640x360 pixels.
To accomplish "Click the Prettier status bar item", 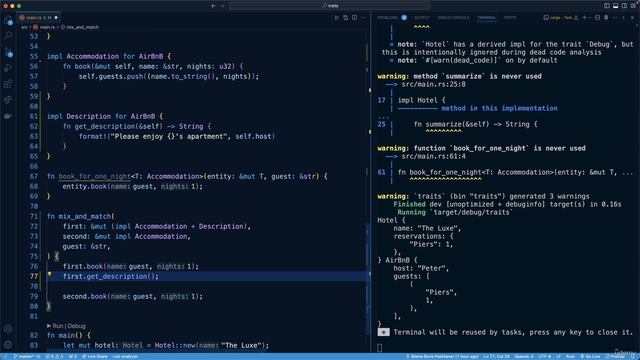I will tap(616, 356).
